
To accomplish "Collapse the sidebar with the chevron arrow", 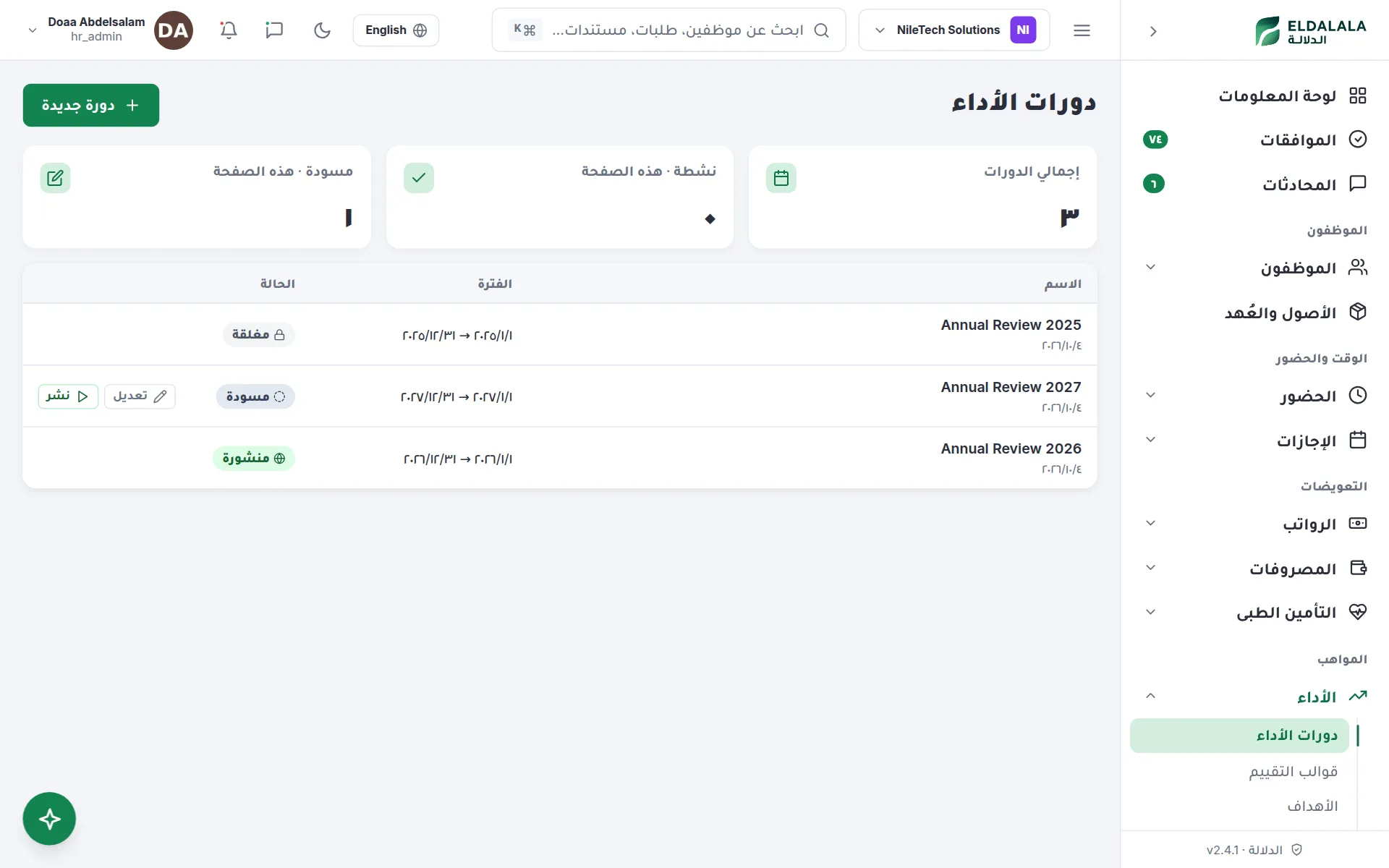I will pyautogui.click(x=1153, y=31).
